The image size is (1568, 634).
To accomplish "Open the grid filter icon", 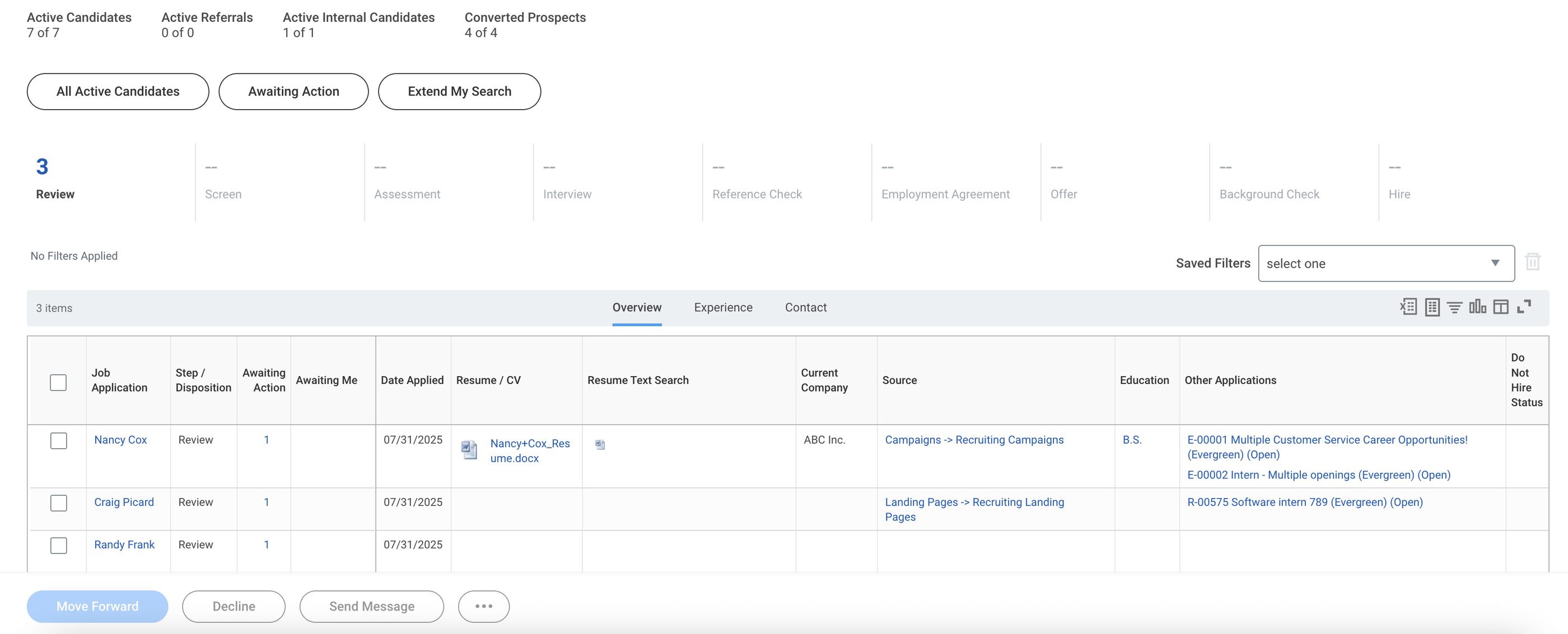I will [1455, 307].
